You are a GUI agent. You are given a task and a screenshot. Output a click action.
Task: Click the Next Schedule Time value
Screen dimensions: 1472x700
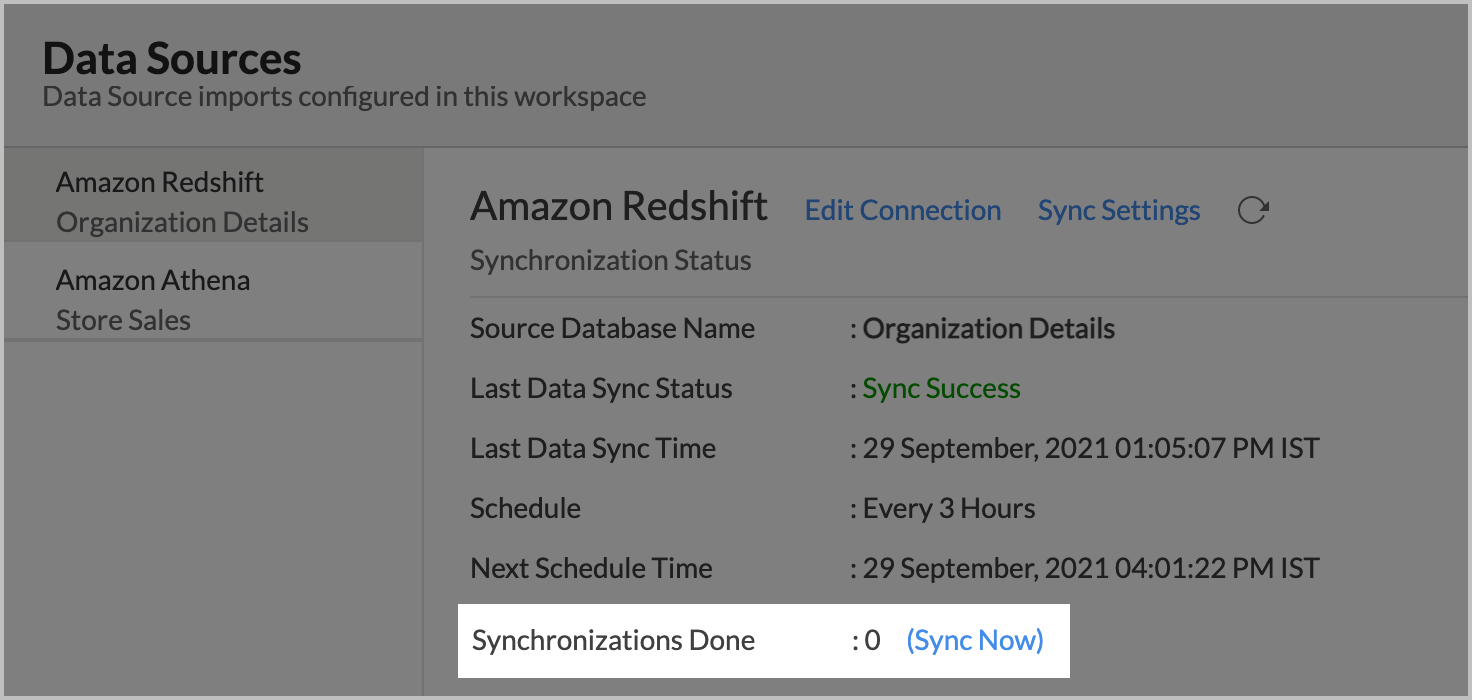(x=1091, y=568)
